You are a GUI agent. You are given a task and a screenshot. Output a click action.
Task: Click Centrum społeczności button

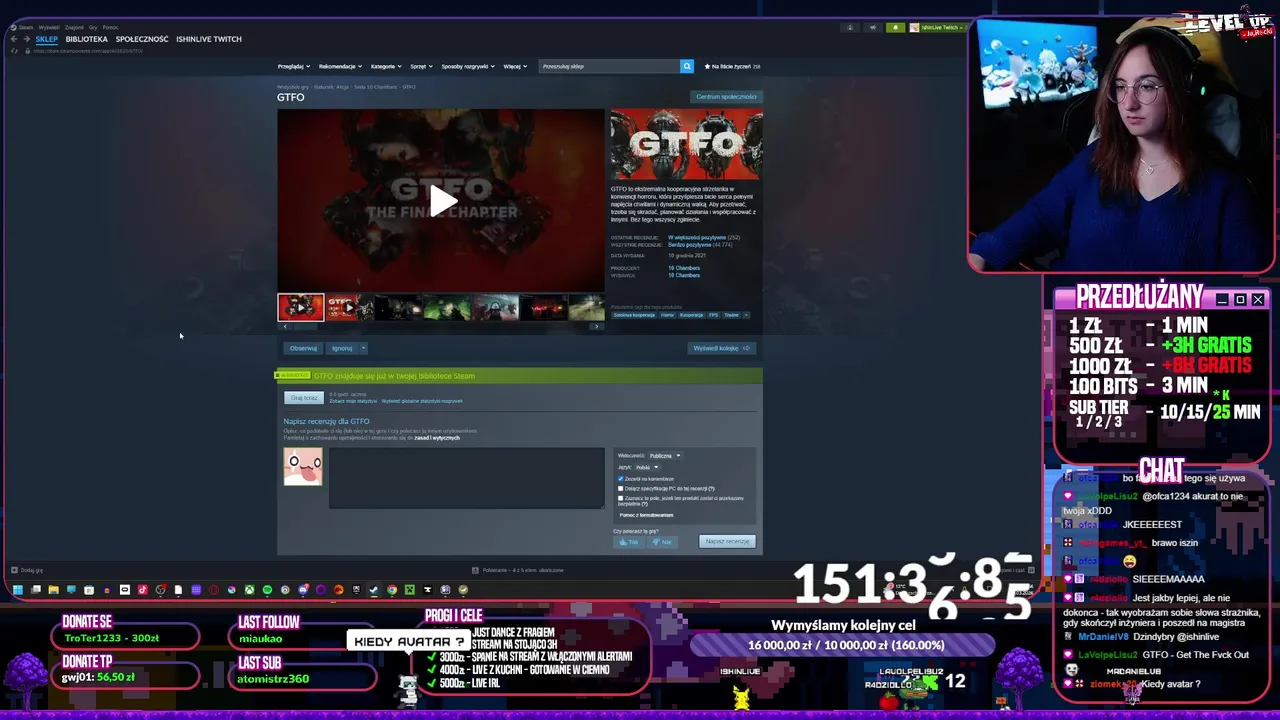pos(726,97)
